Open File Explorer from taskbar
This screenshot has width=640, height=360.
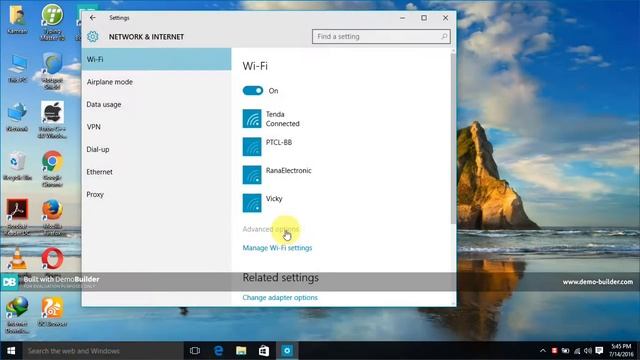[x=241, y=351]
